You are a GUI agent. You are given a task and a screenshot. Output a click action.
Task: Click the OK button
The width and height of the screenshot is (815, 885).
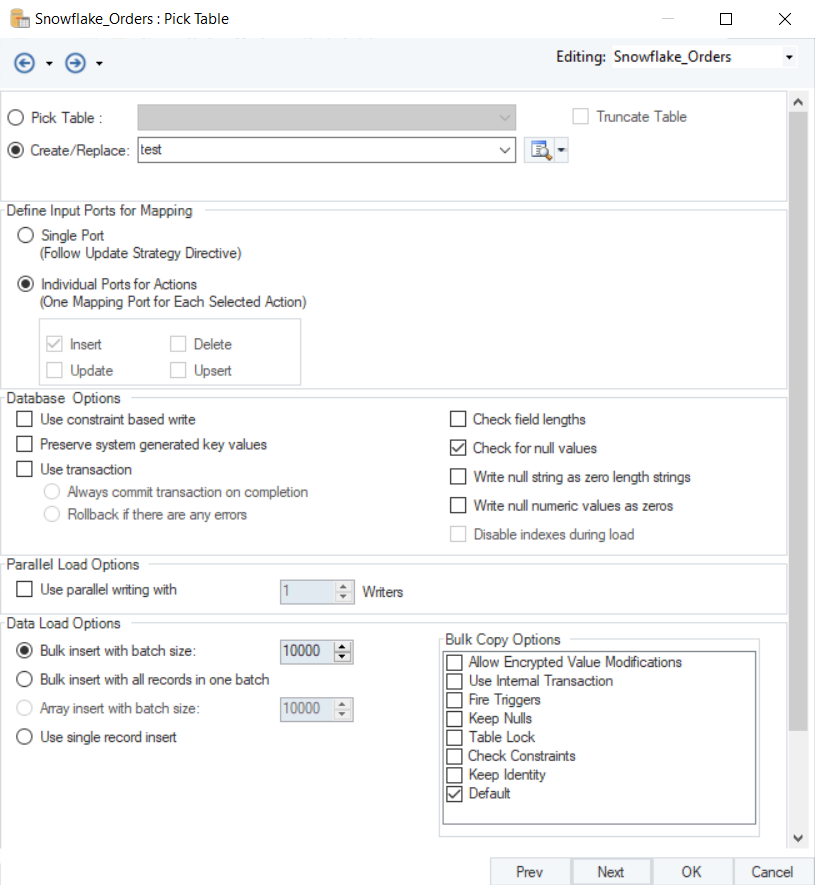(x=691, y=871)
